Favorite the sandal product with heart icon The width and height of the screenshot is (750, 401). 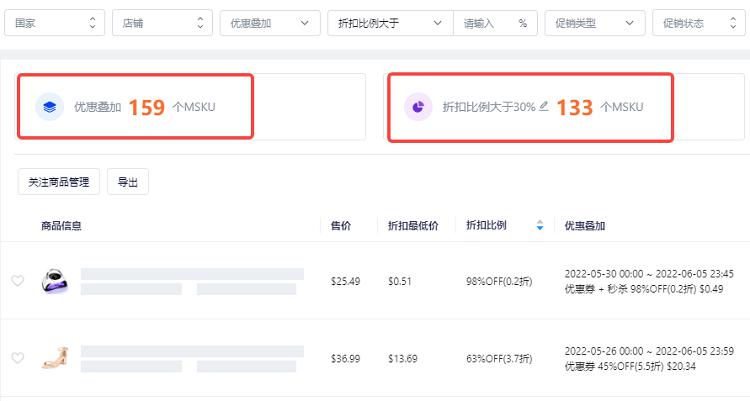point(17,358)
